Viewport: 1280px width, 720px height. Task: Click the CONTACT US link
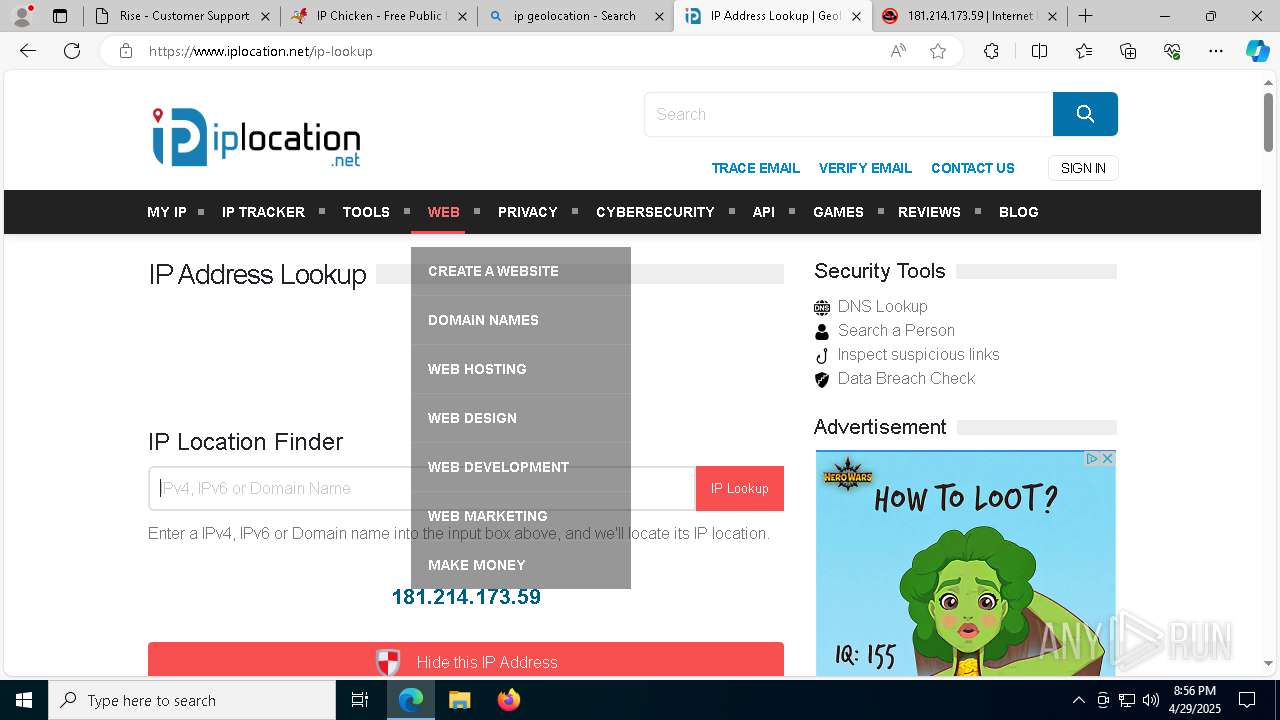(973, 168)
